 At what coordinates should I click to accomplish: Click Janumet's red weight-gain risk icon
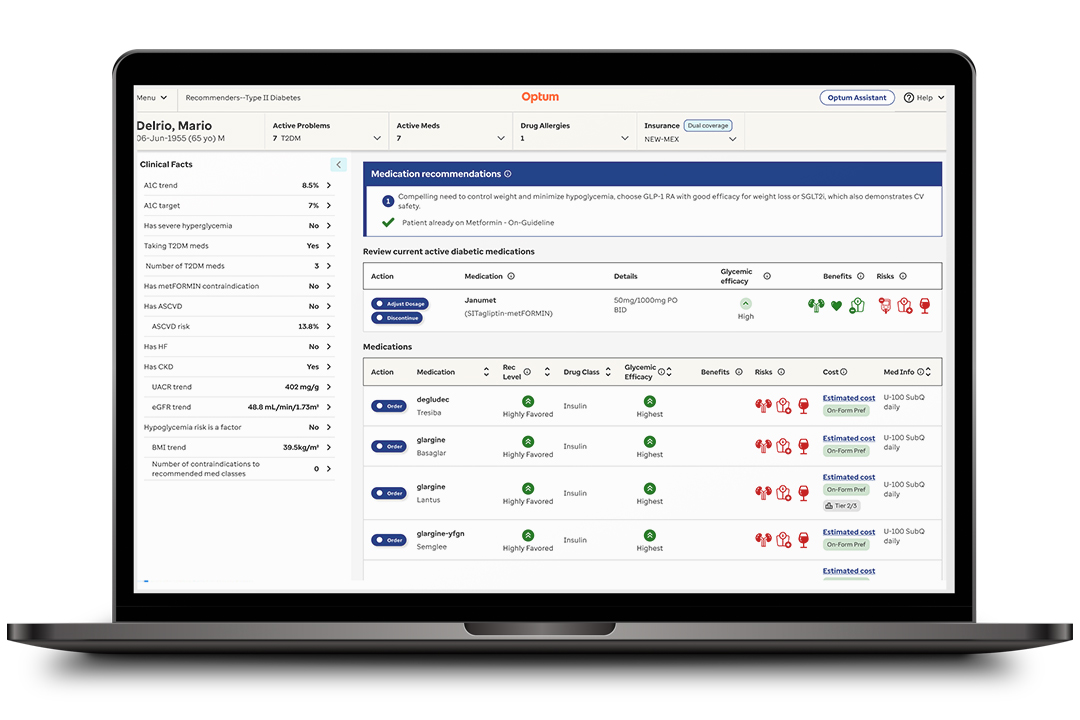pos(905,306)
